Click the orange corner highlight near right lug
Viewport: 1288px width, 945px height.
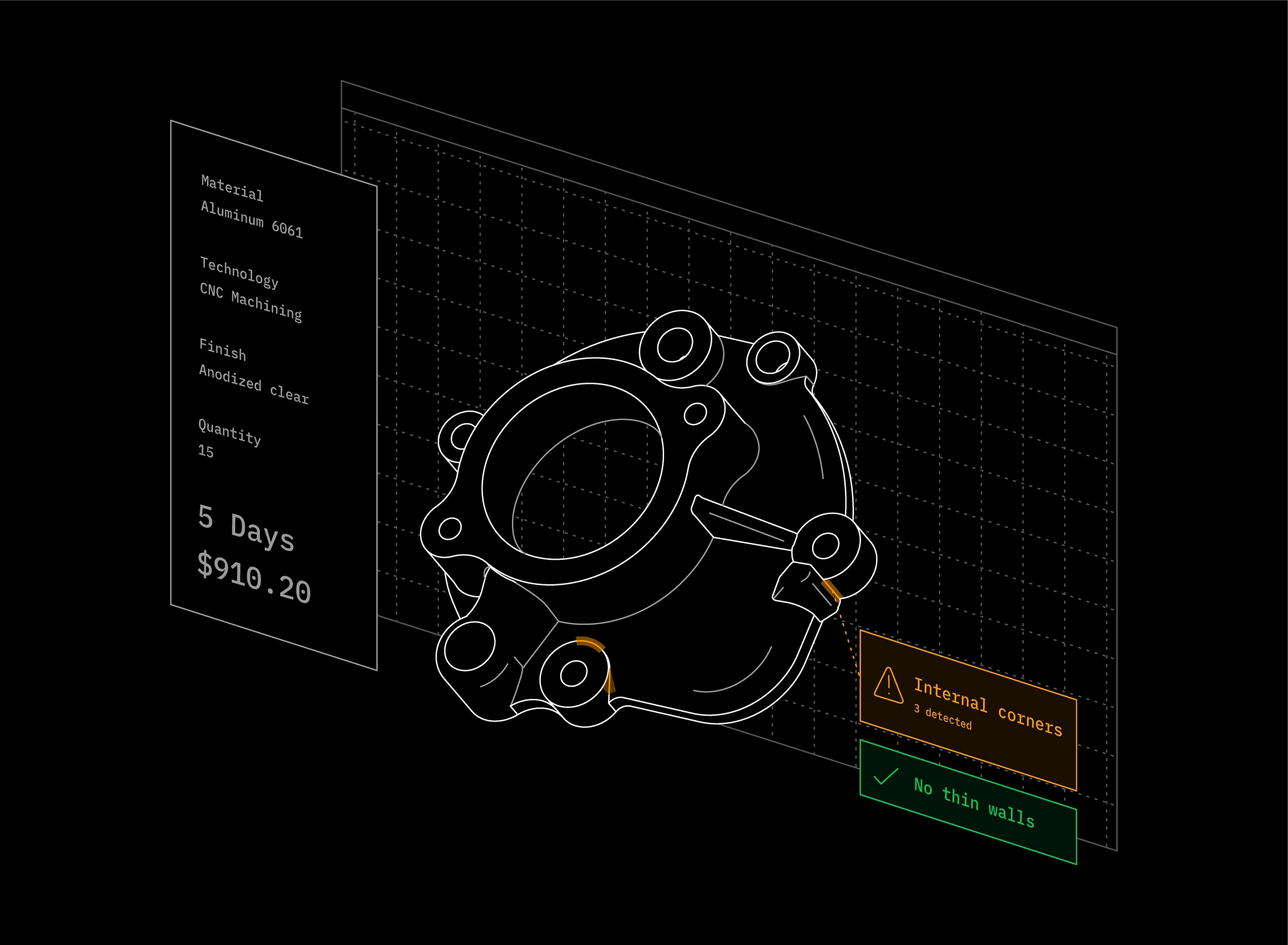click(831, 589)
